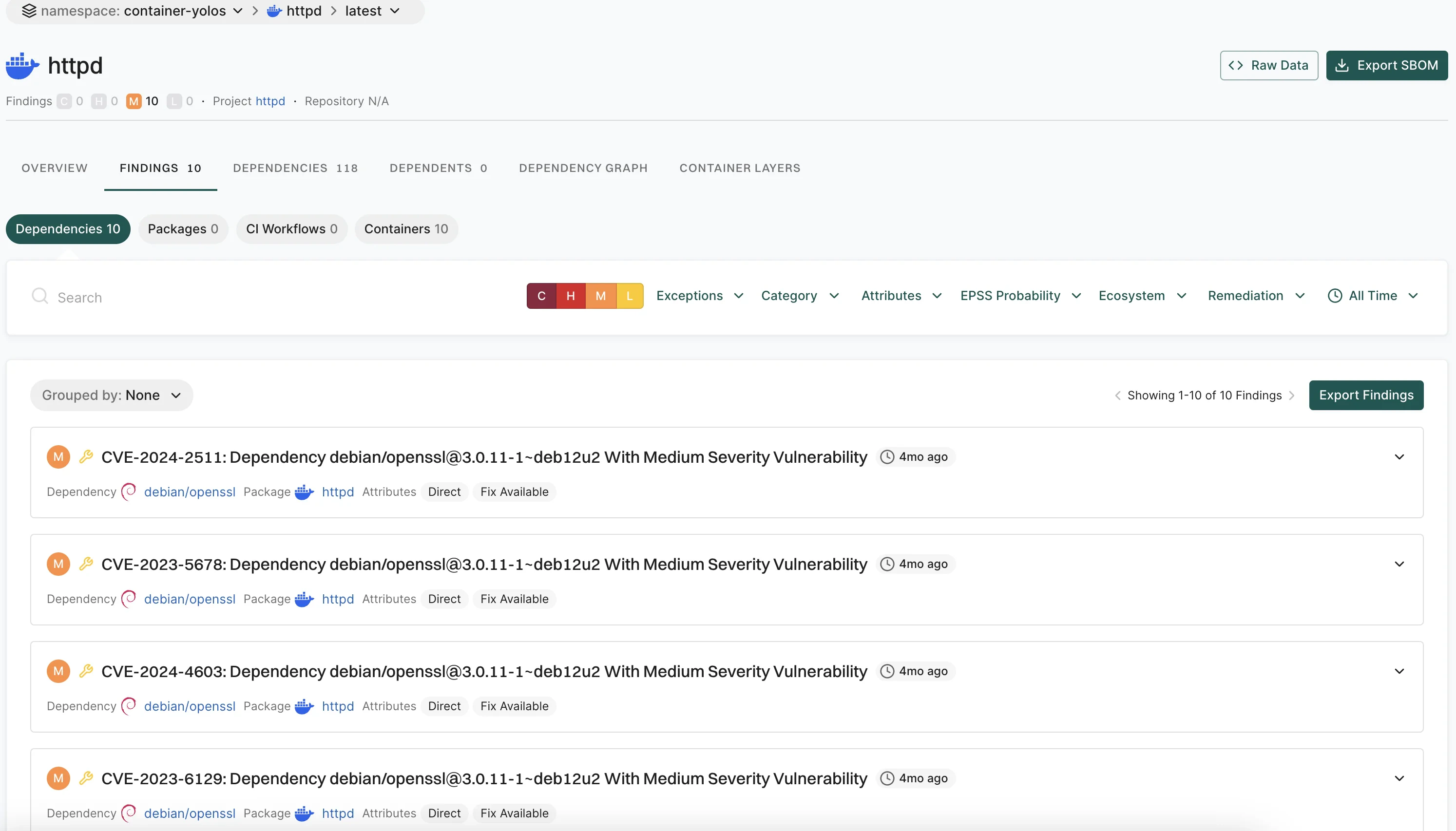Click the Debian logo beside debian/openssl
The image size is (1456, 831).
(129, 491)
